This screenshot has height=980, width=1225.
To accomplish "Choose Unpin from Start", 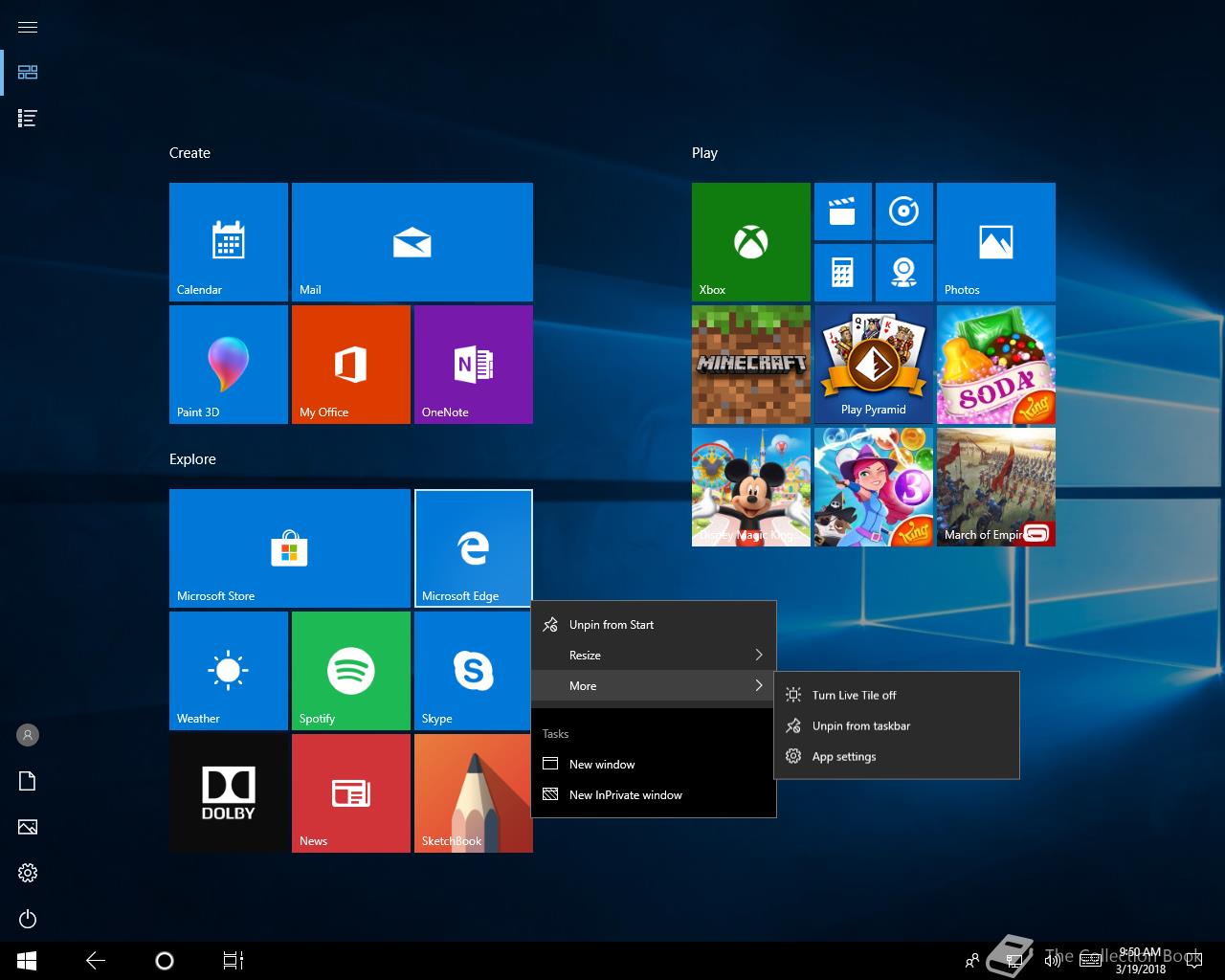I will tap(611, 625).
